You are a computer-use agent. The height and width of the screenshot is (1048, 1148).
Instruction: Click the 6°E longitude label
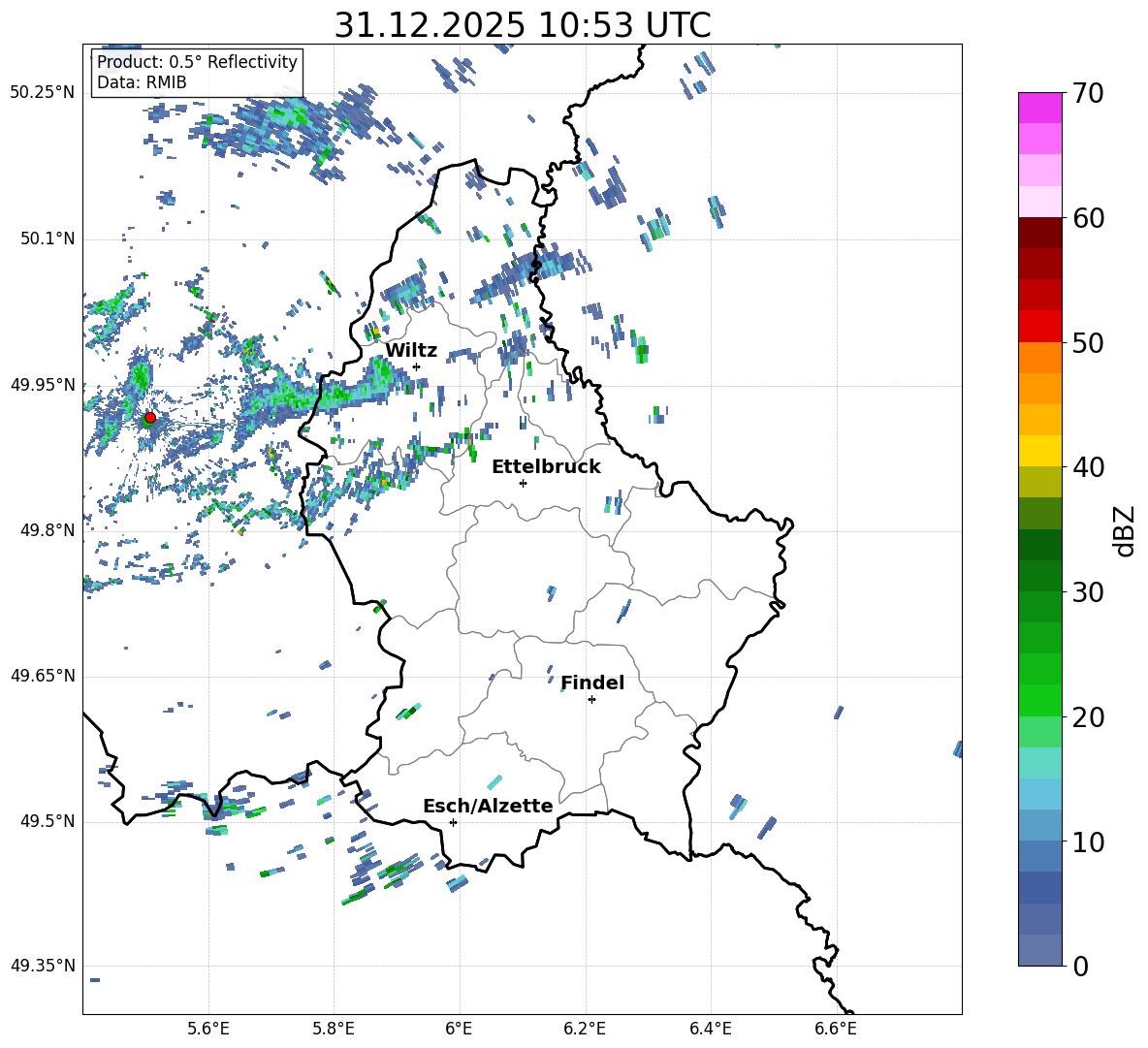(x=459, y=1030)
